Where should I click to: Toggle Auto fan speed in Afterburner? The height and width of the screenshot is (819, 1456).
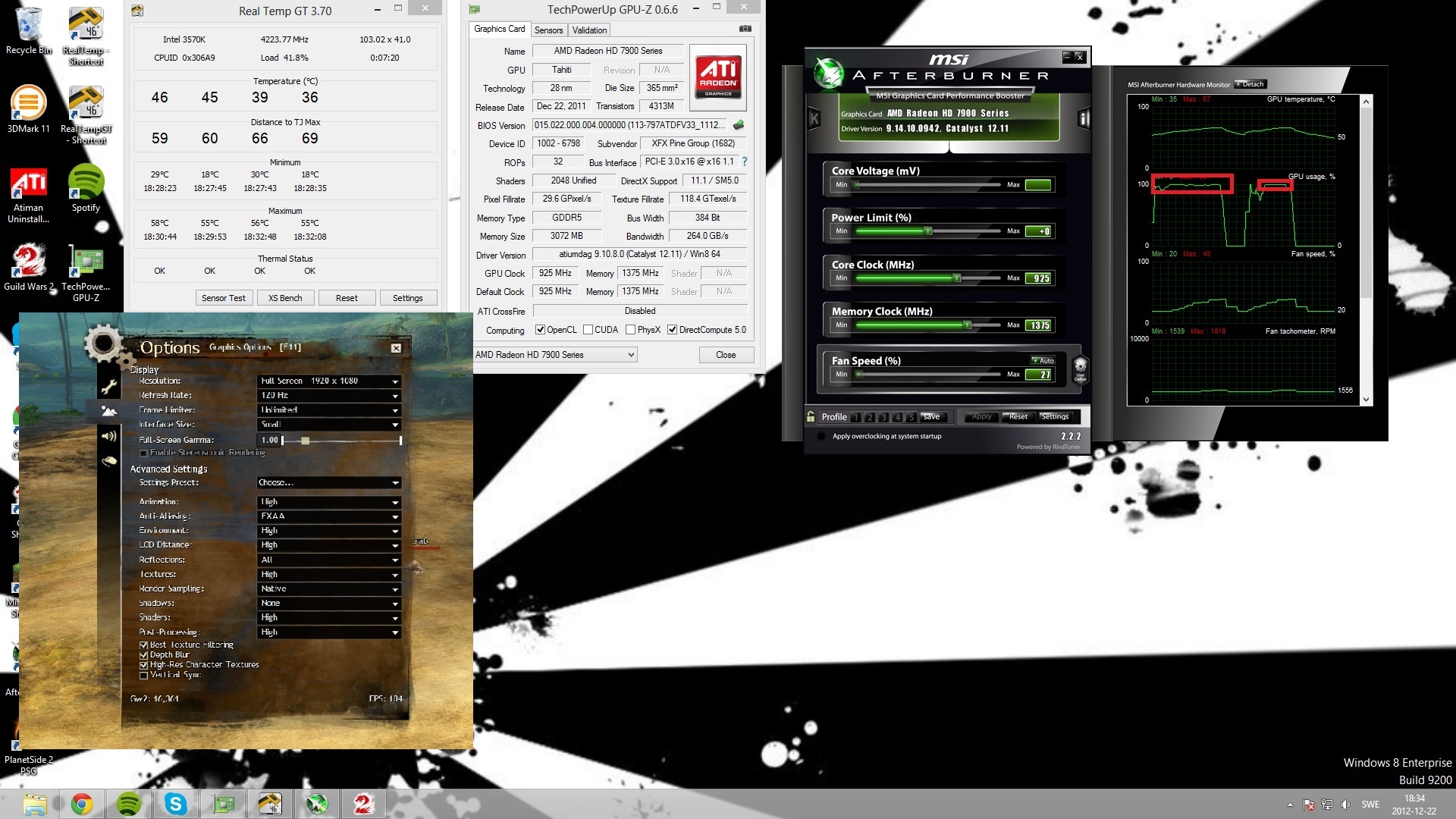1043,360
